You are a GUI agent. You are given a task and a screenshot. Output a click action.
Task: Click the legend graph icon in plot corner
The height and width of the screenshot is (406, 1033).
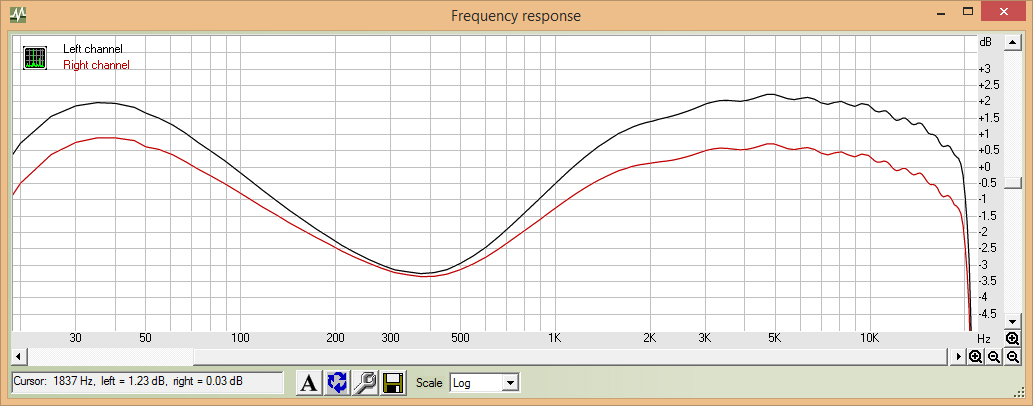pos(35,57)
